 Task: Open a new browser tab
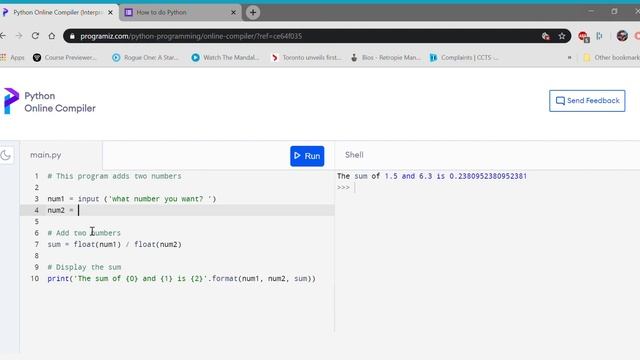click(x=253, y=13)
